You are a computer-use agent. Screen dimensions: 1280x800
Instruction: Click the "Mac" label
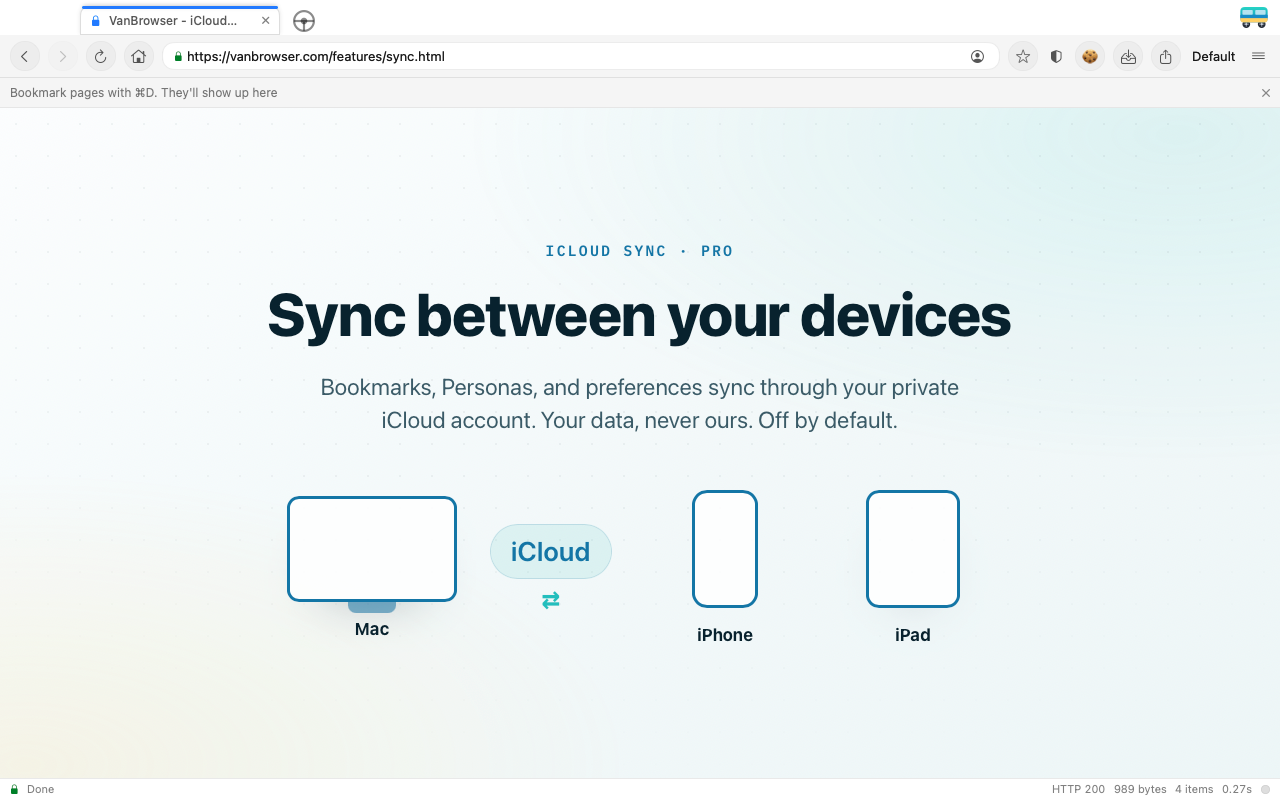(372, 629)
